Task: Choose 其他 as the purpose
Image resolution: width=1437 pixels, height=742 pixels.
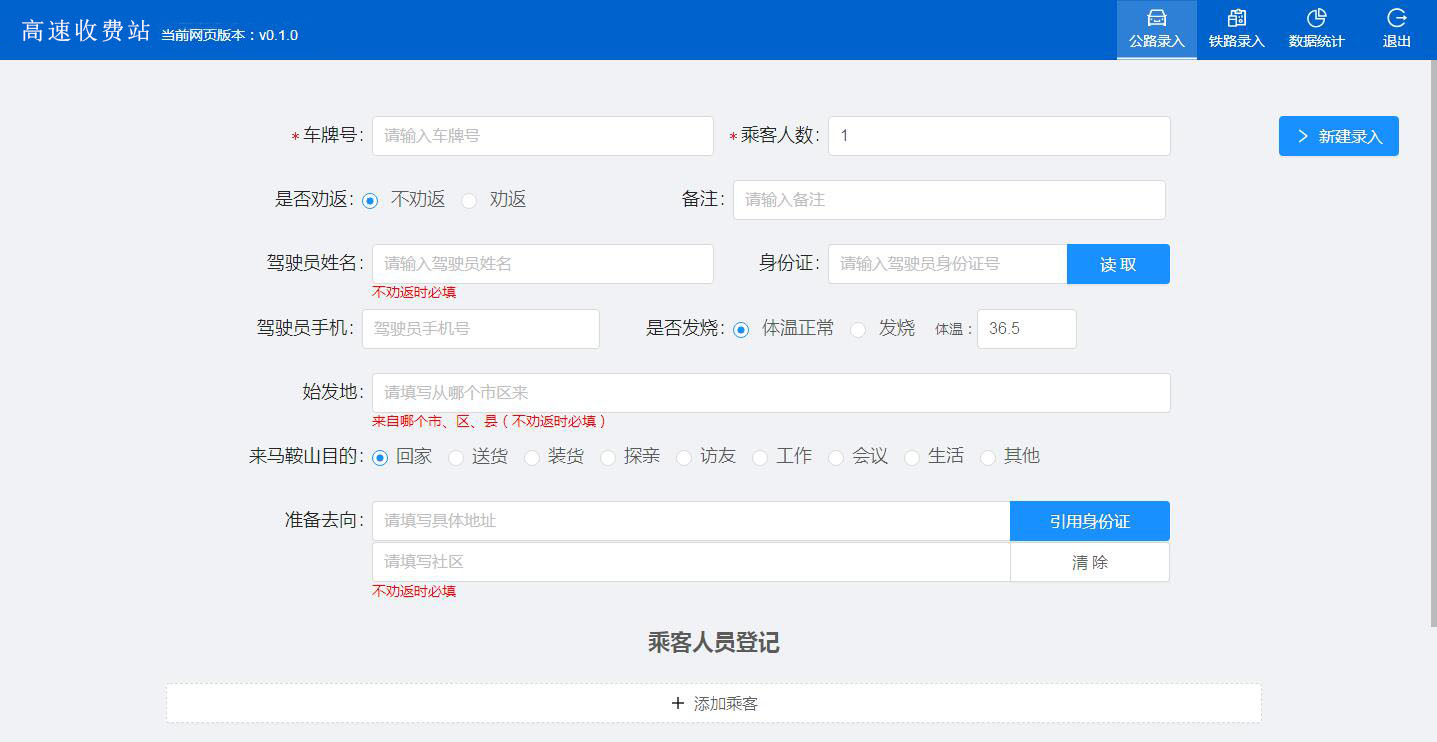Action: pos(988,457)
